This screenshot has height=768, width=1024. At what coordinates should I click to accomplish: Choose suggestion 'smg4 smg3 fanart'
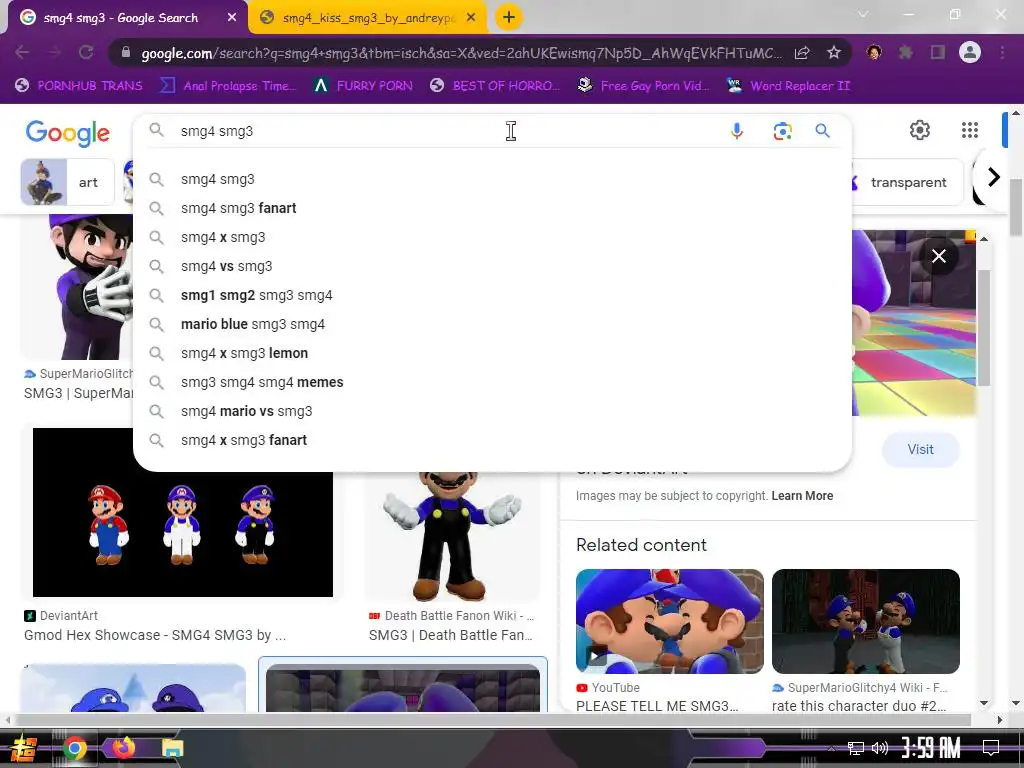coord(492,208)
